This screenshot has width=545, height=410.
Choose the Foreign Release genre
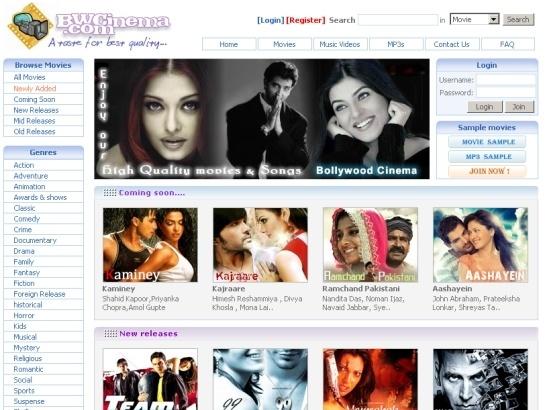(x=39, y=294)
